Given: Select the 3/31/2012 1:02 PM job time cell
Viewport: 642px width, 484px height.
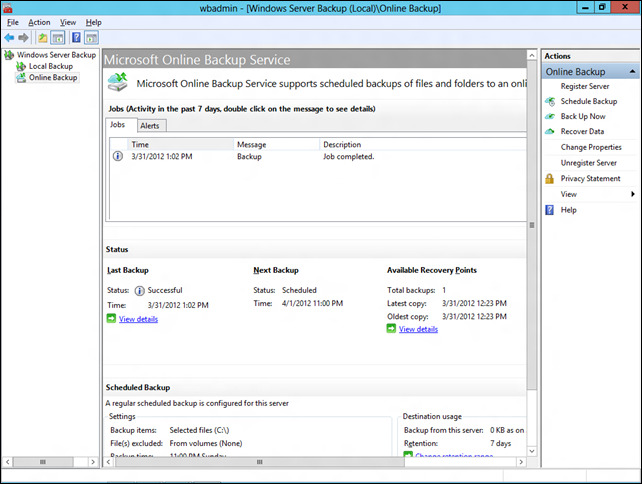Looking at the screenshot, I should pos(162,156).
